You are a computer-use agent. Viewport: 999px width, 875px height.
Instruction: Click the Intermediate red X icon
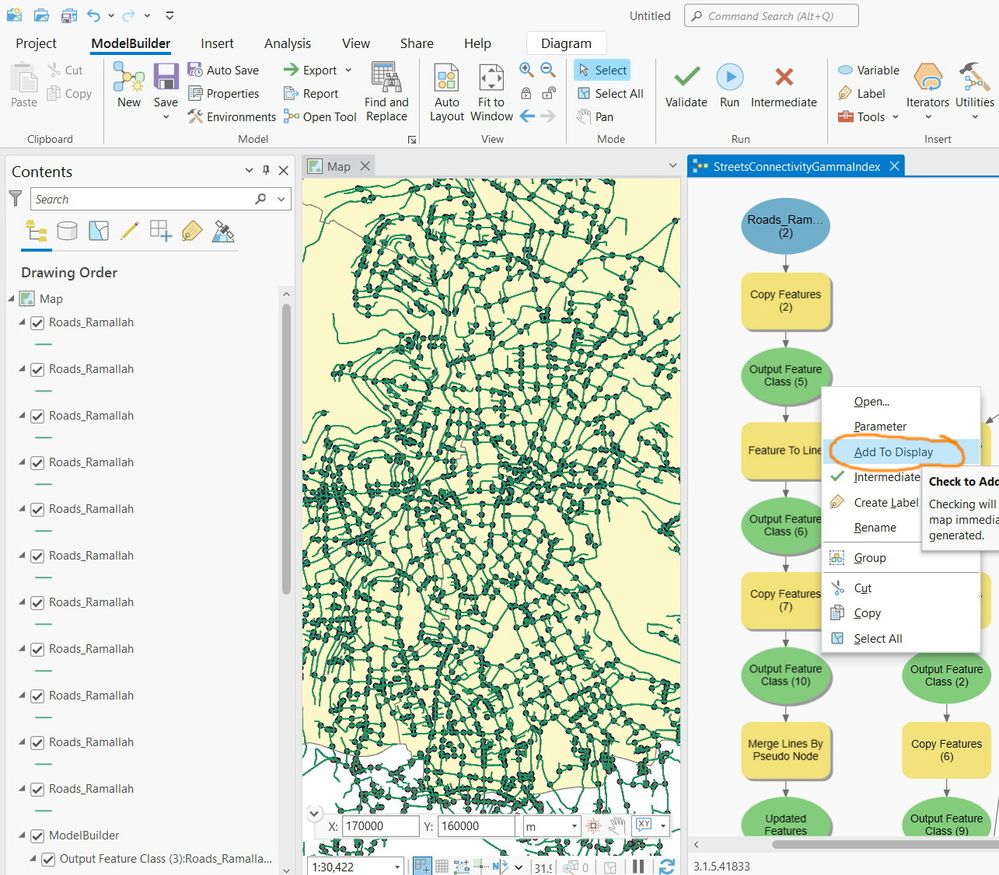(x=784, y=79)
